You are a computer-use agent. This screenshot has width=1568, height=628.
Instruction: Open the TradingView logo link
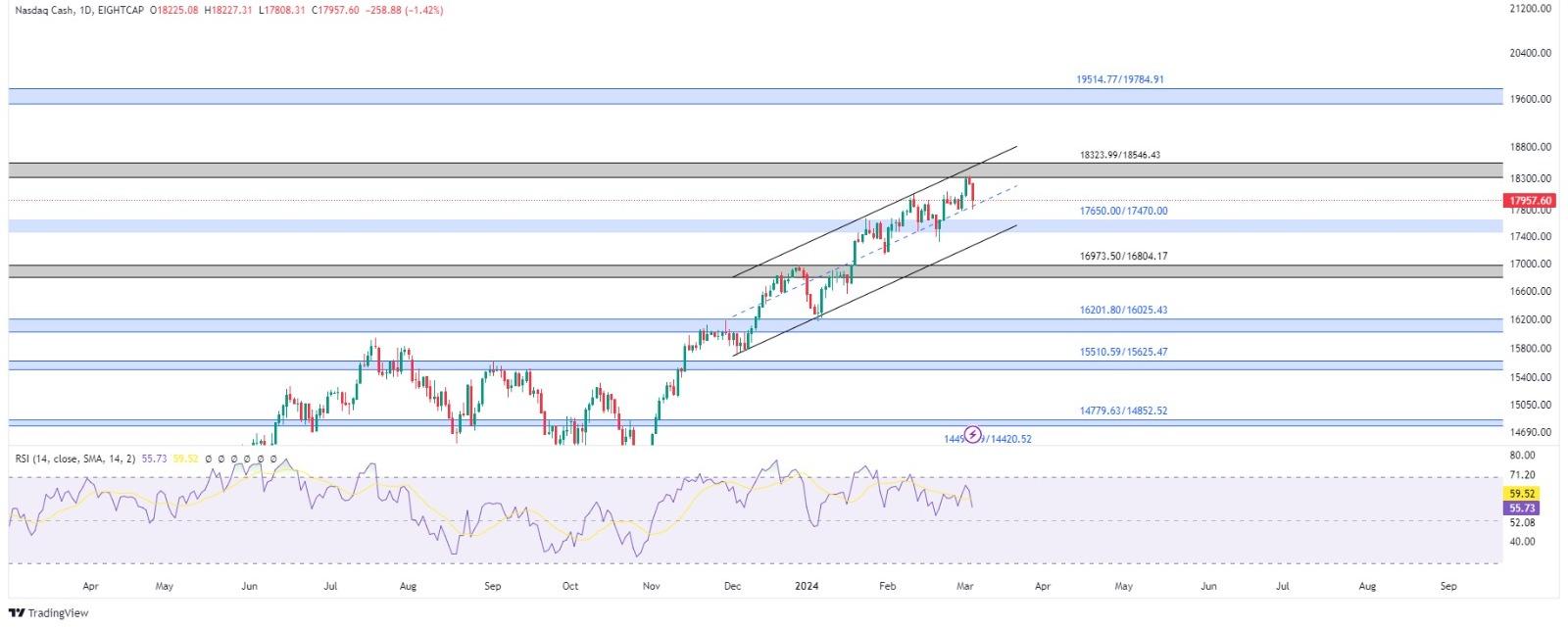[48, 613]
